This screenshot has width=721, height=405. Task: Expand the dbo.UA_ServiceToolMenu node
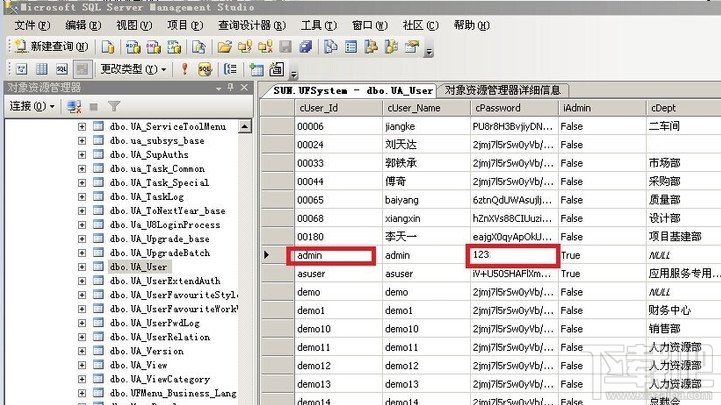tap(82, 126)
